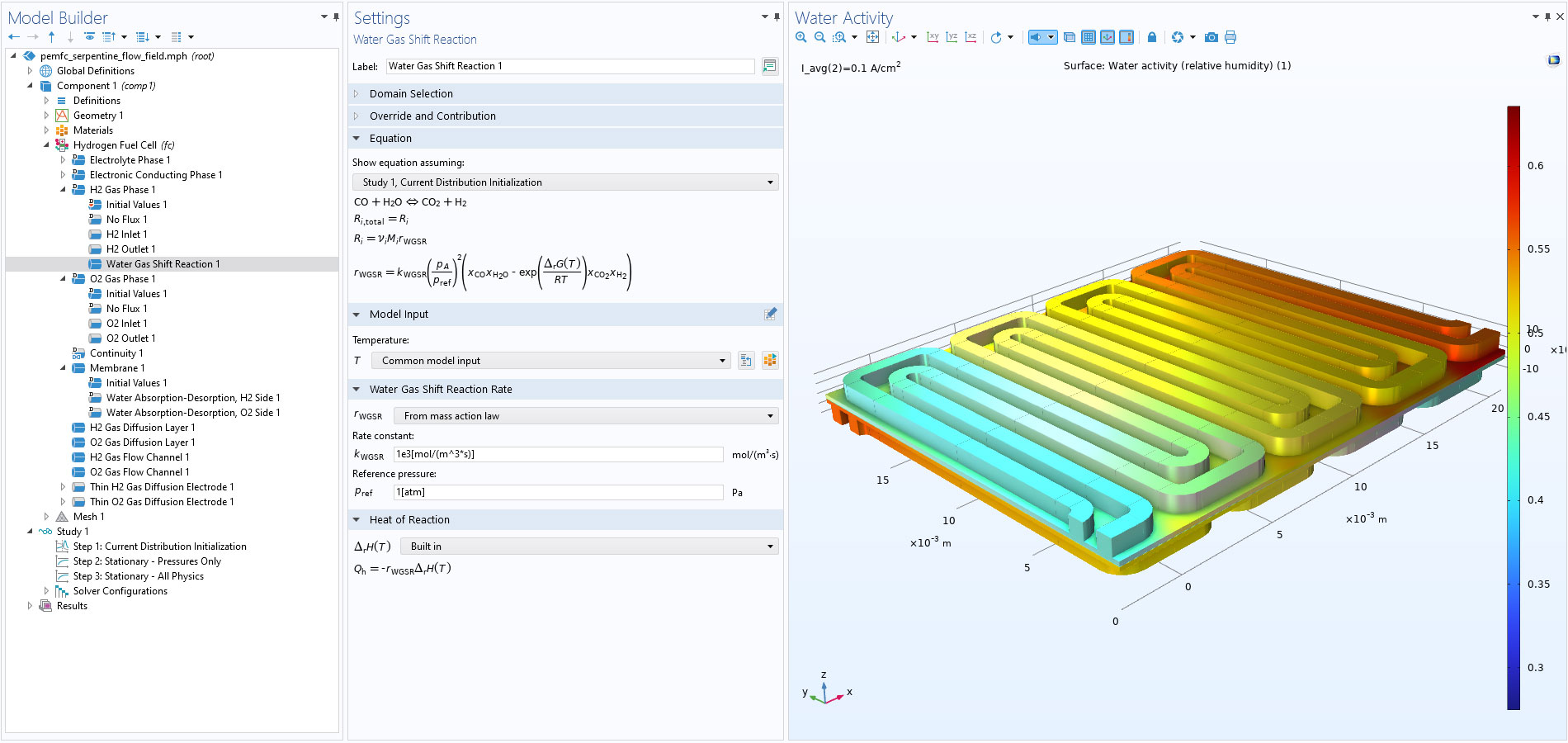
Task: Select Step 2: Stationary - Pressures Only
Action: point(147,561)
